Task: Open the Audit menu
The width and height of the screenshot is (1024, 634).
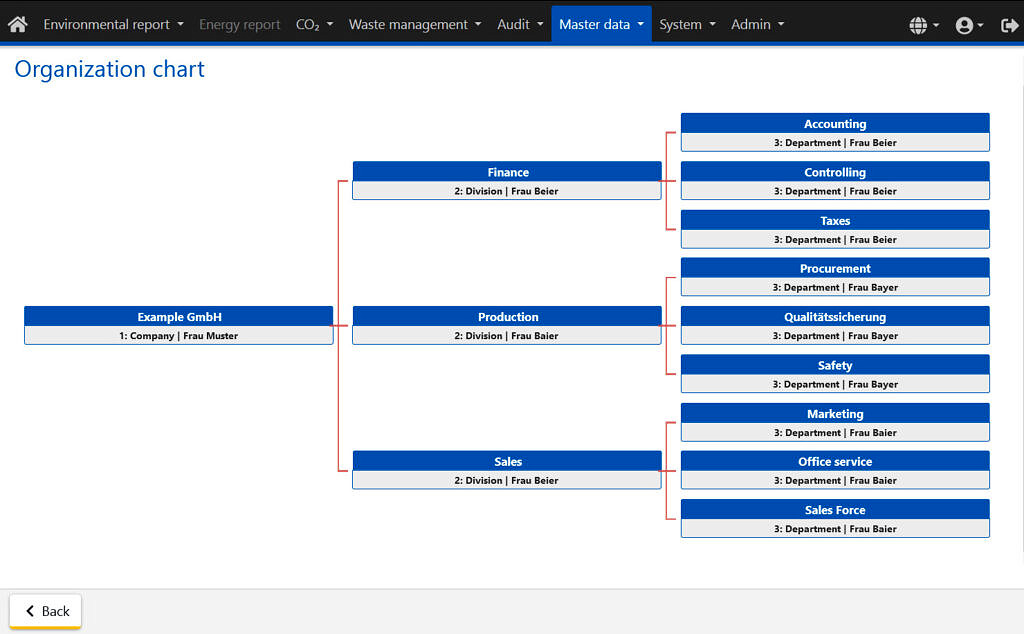Action: (520, 24)
